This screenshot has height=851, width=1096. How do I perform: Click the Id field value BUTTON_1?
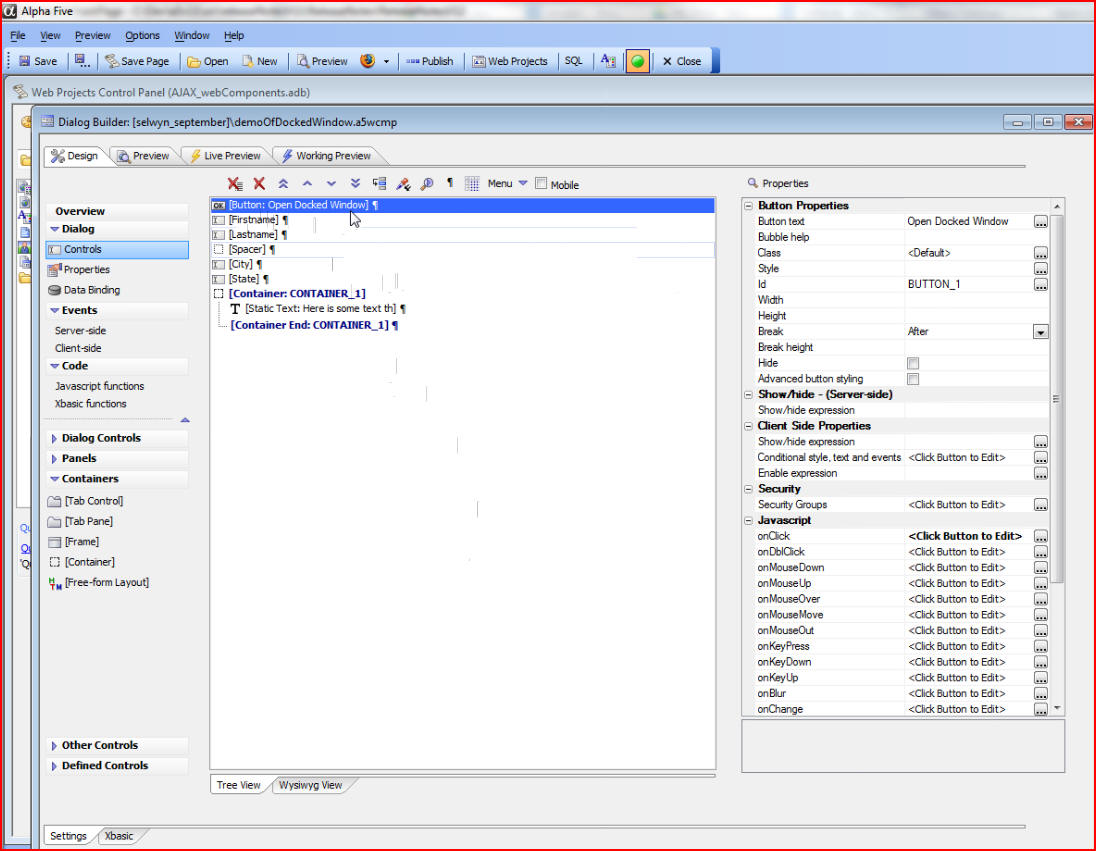[935, 285]
